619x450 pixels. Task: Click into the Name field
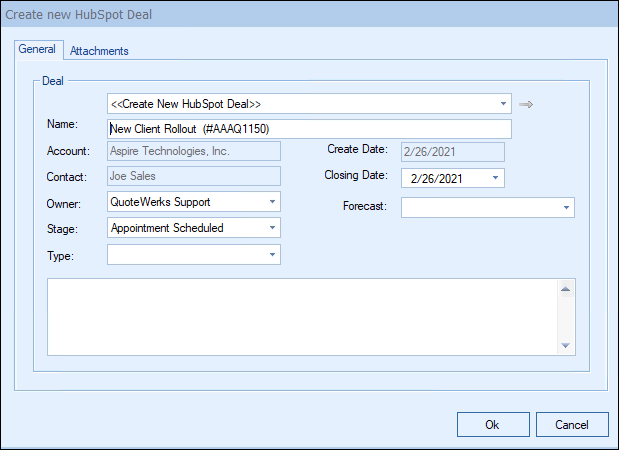[309, 129]
